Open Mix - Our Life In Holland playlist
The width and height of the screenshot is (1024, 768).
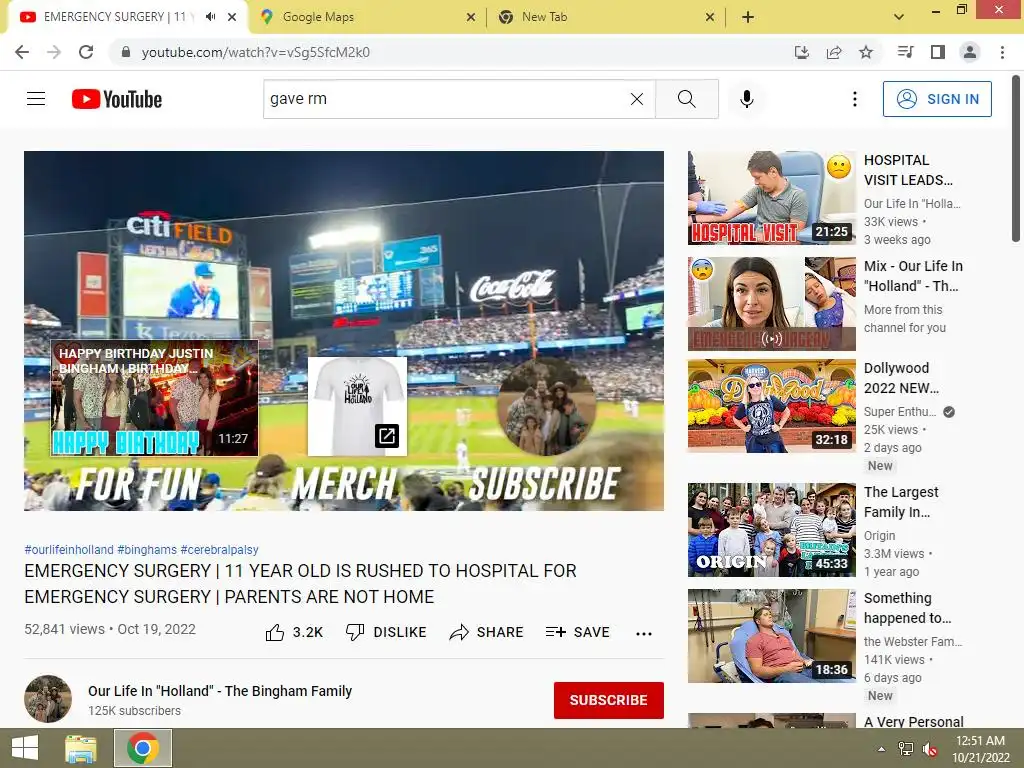(771, 304)
